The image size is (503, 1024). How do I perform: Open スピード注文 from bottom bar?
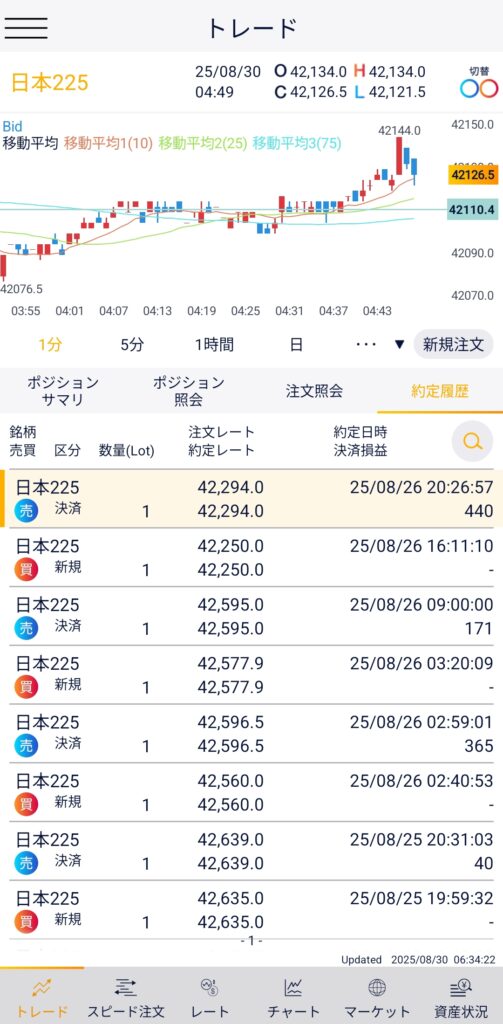tap(125, 998)
